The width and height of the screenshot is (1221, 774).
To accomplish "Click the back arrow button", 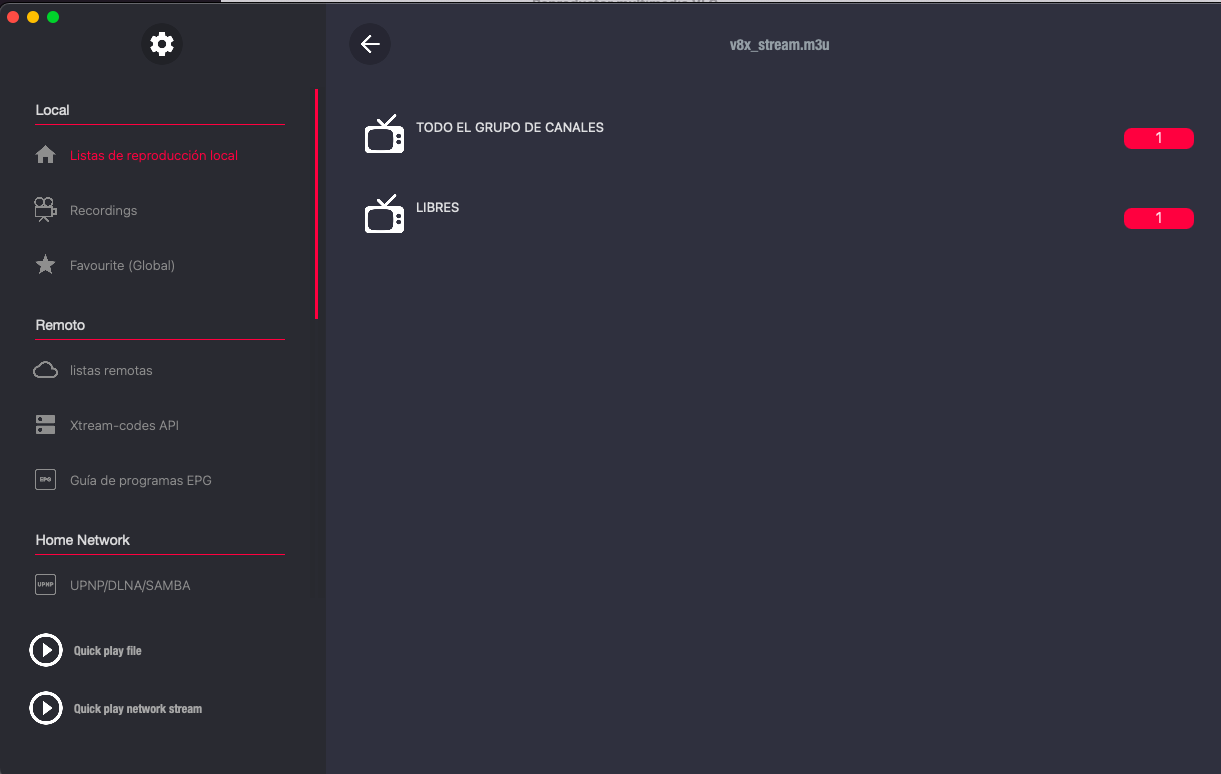I will click(x=370, y=44).
